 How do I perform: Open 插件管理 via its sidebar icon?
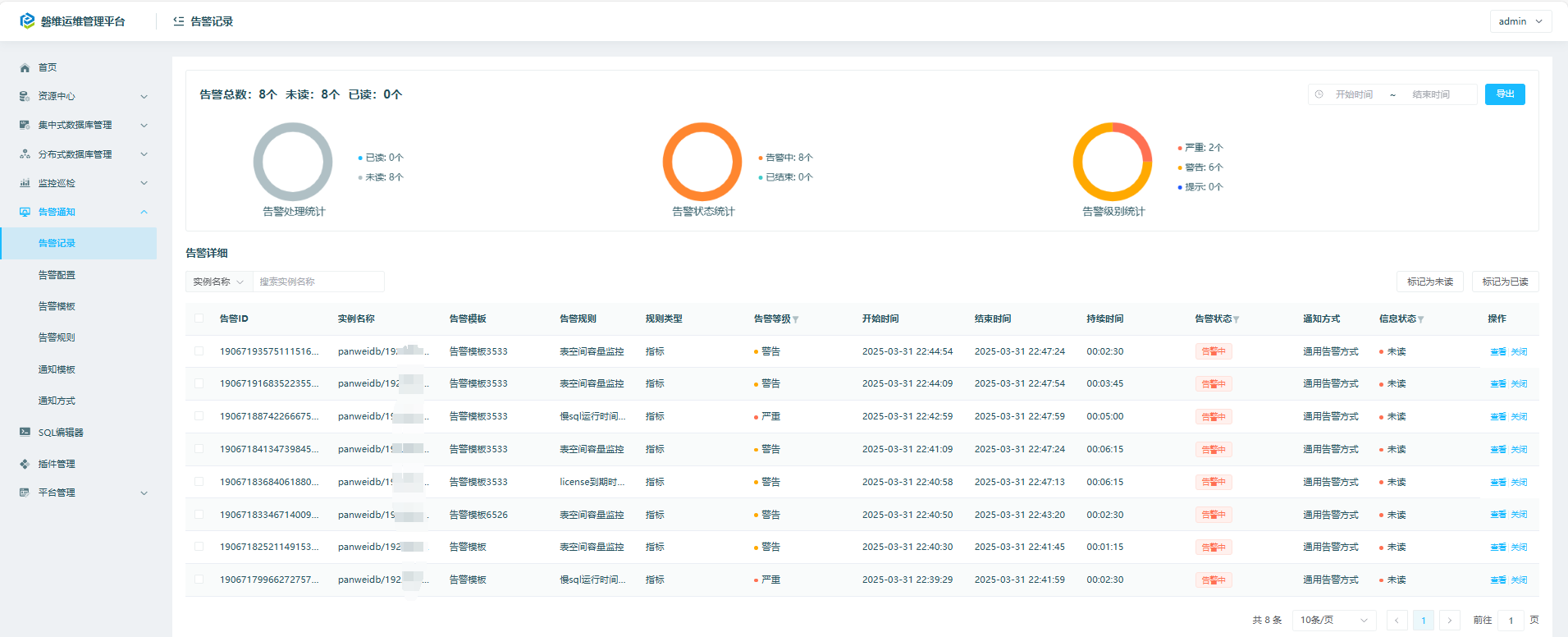25,464
